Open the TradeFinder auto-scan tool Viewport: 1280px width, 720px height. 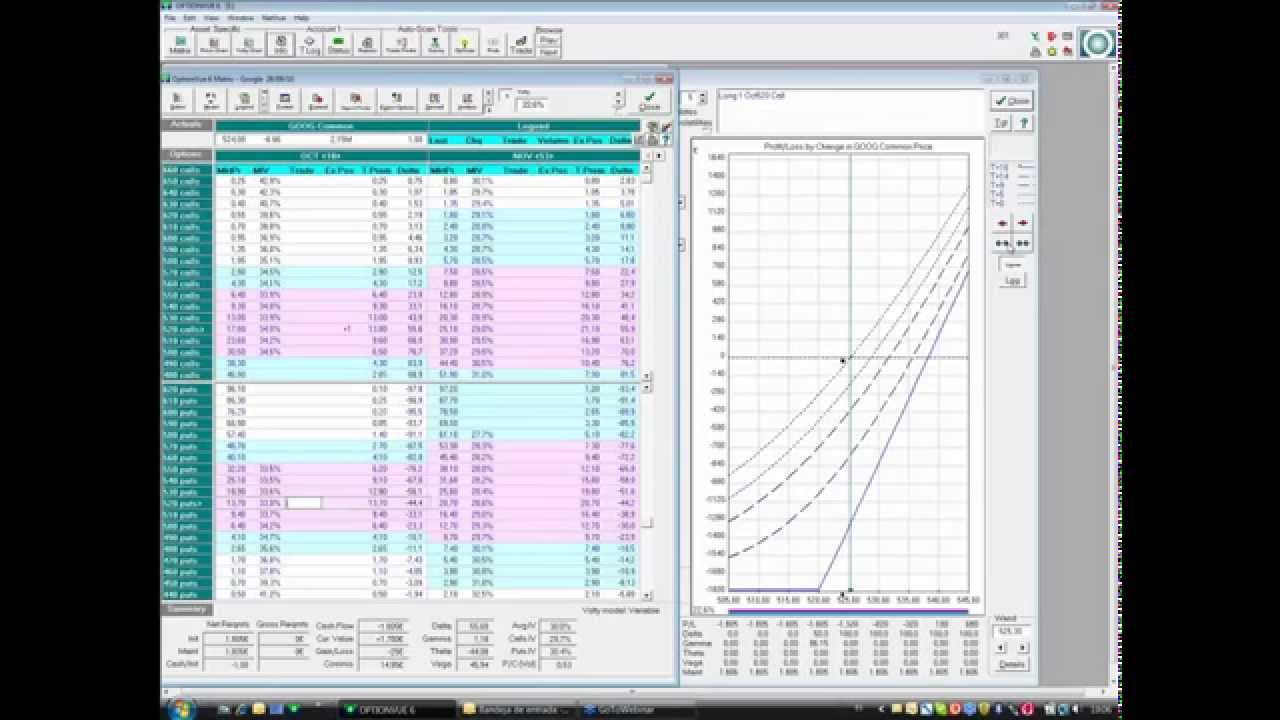coord(402,44)
